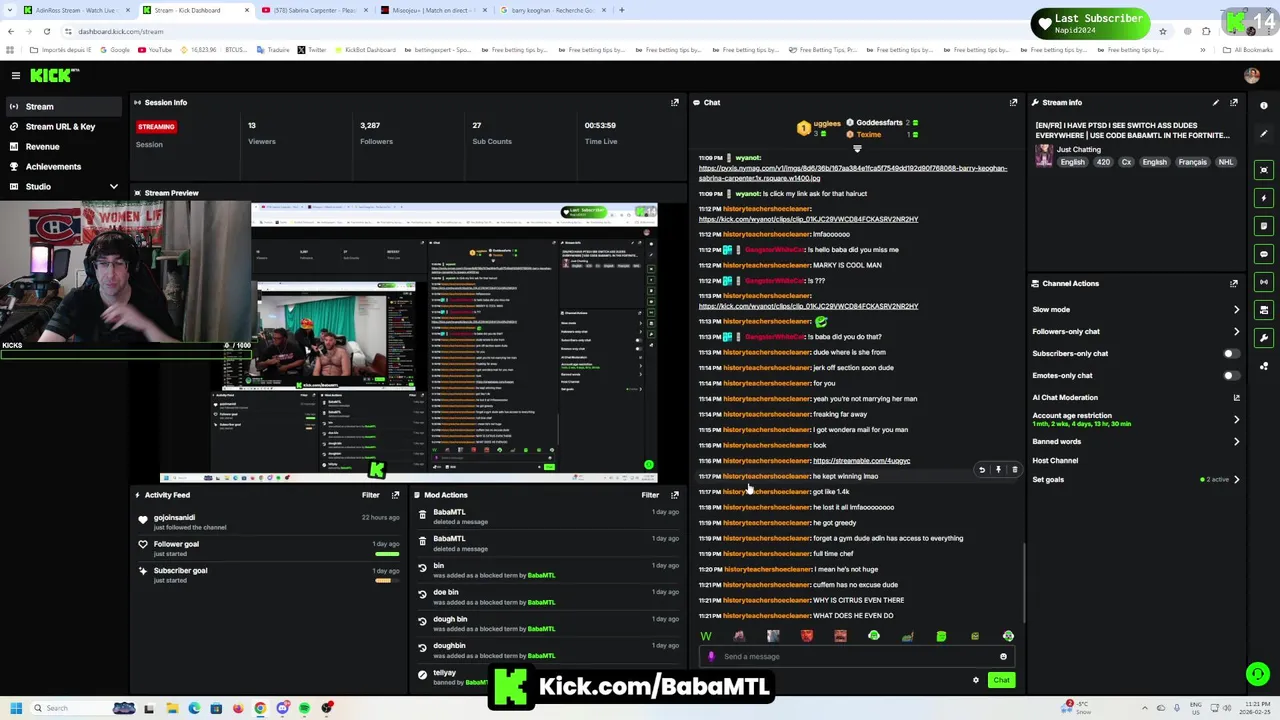Viewport: 1280px width, 720px height.
Task: Click the Just Chatting category thumbnail
Action: point(1045,155)
